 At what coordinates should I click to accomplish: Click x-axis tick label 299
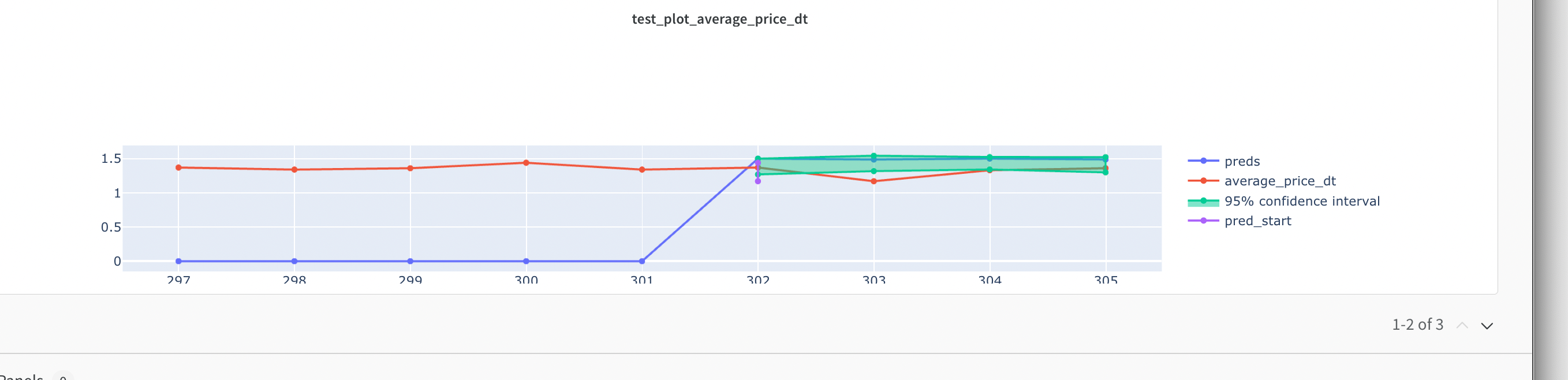[x=410, y=280]
